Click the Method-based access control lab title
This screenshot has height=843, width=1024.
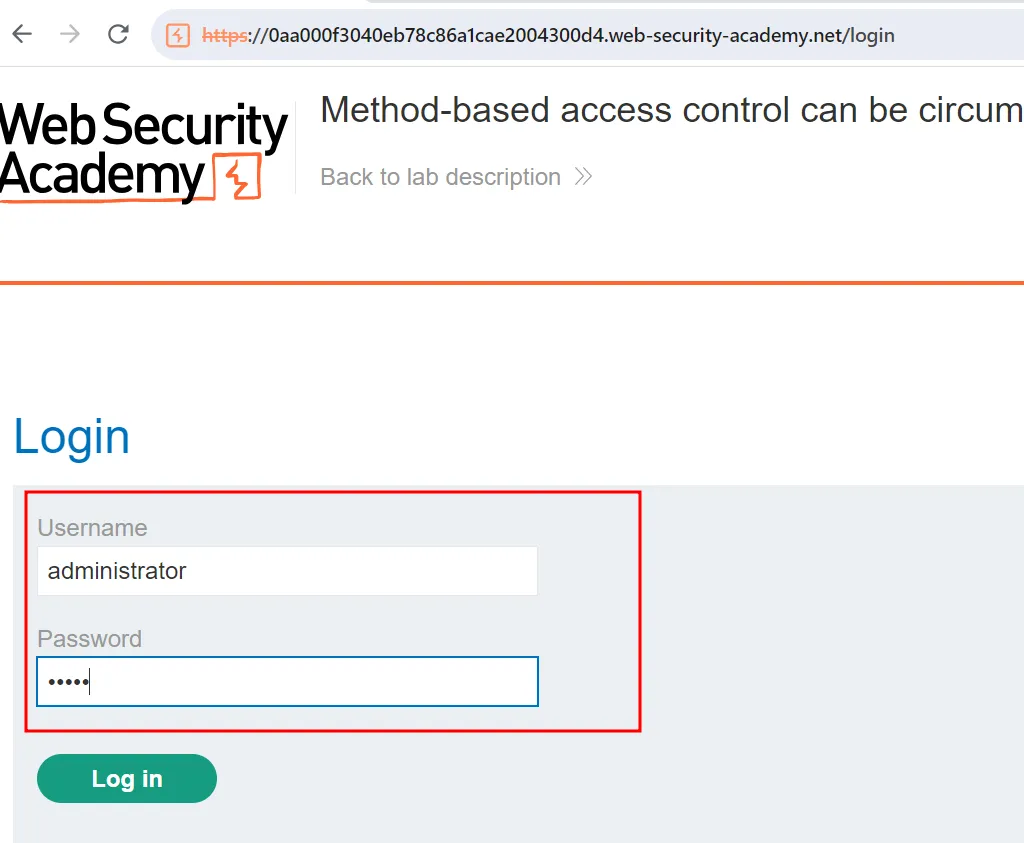click(x=670, y=110)
